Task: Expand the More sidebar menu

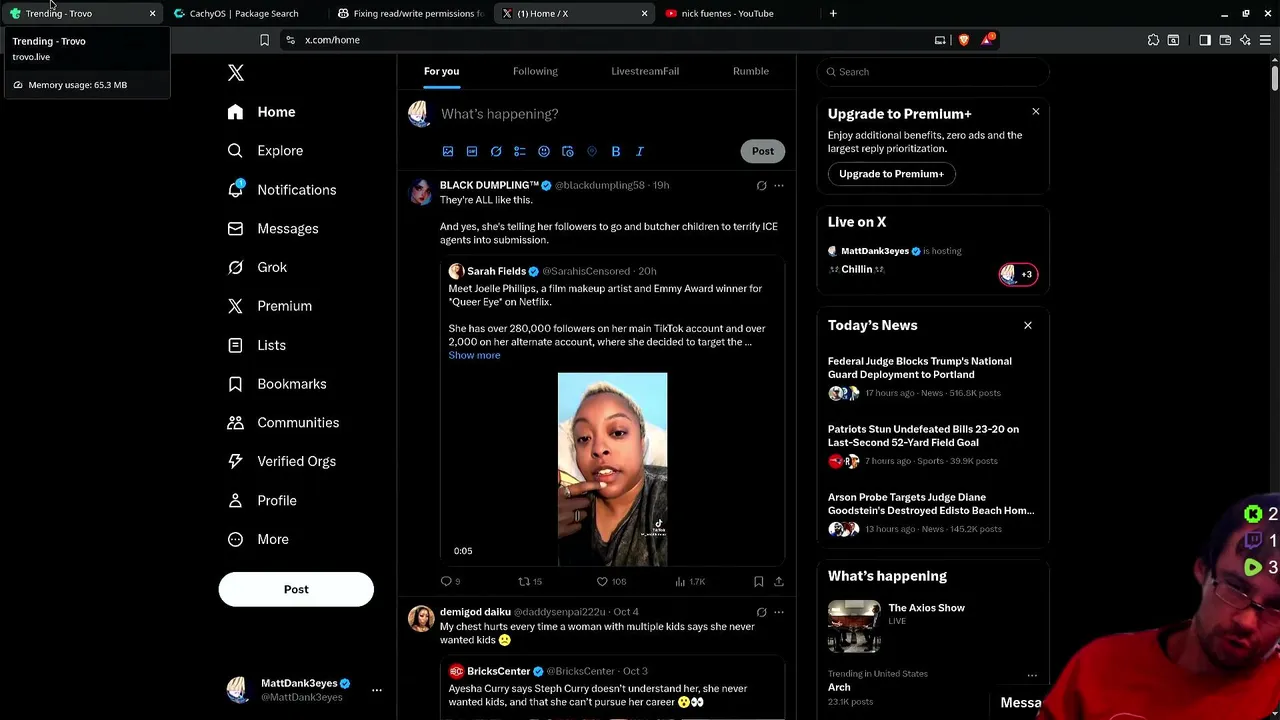Action: [x=258, y=540]
